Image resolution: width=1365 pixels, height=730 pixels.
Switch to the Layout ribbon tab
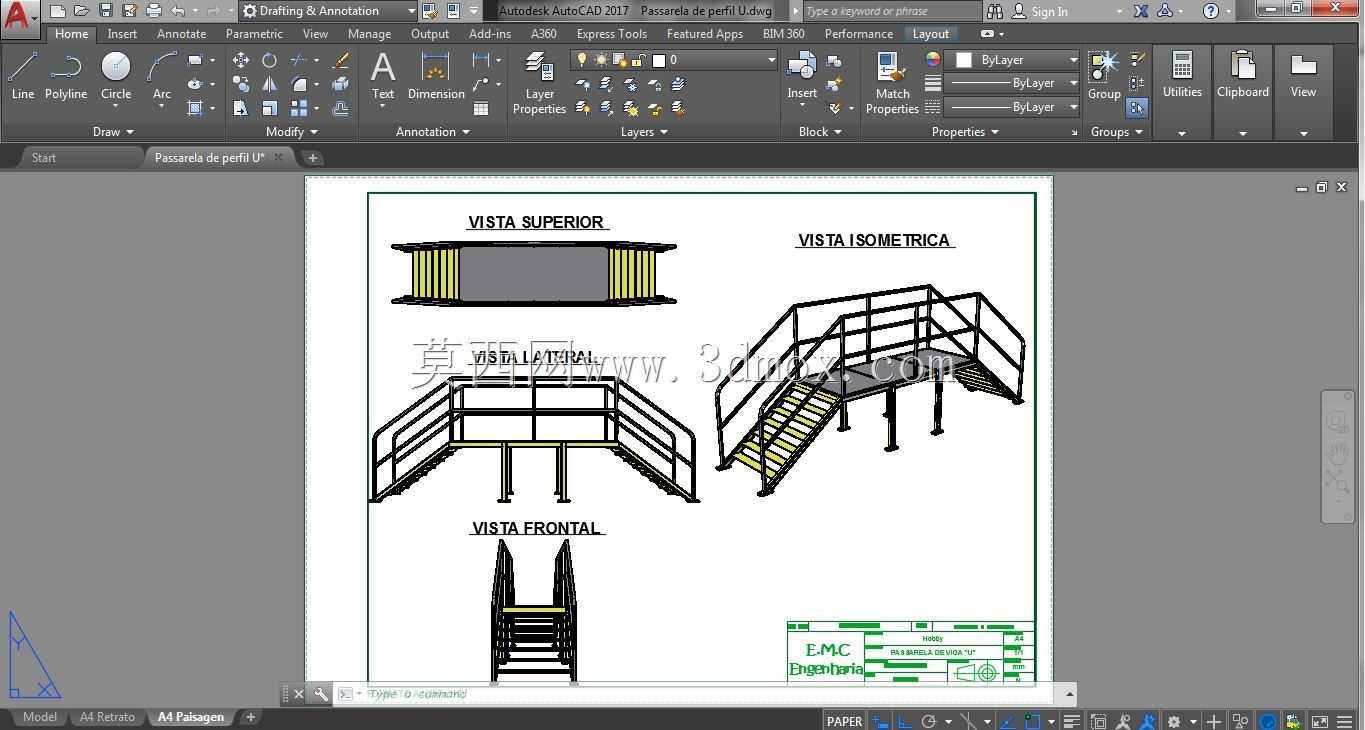(x=930, y=33)
